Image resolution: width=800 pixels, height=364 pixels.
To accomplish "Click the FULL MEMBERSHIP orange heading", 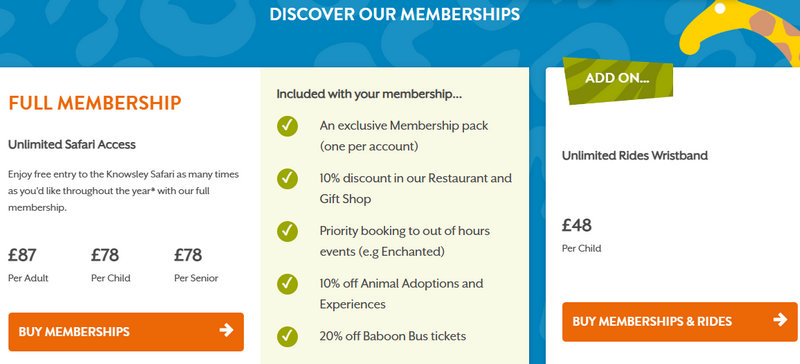I will pyautogui.click(x=95, y=103).
